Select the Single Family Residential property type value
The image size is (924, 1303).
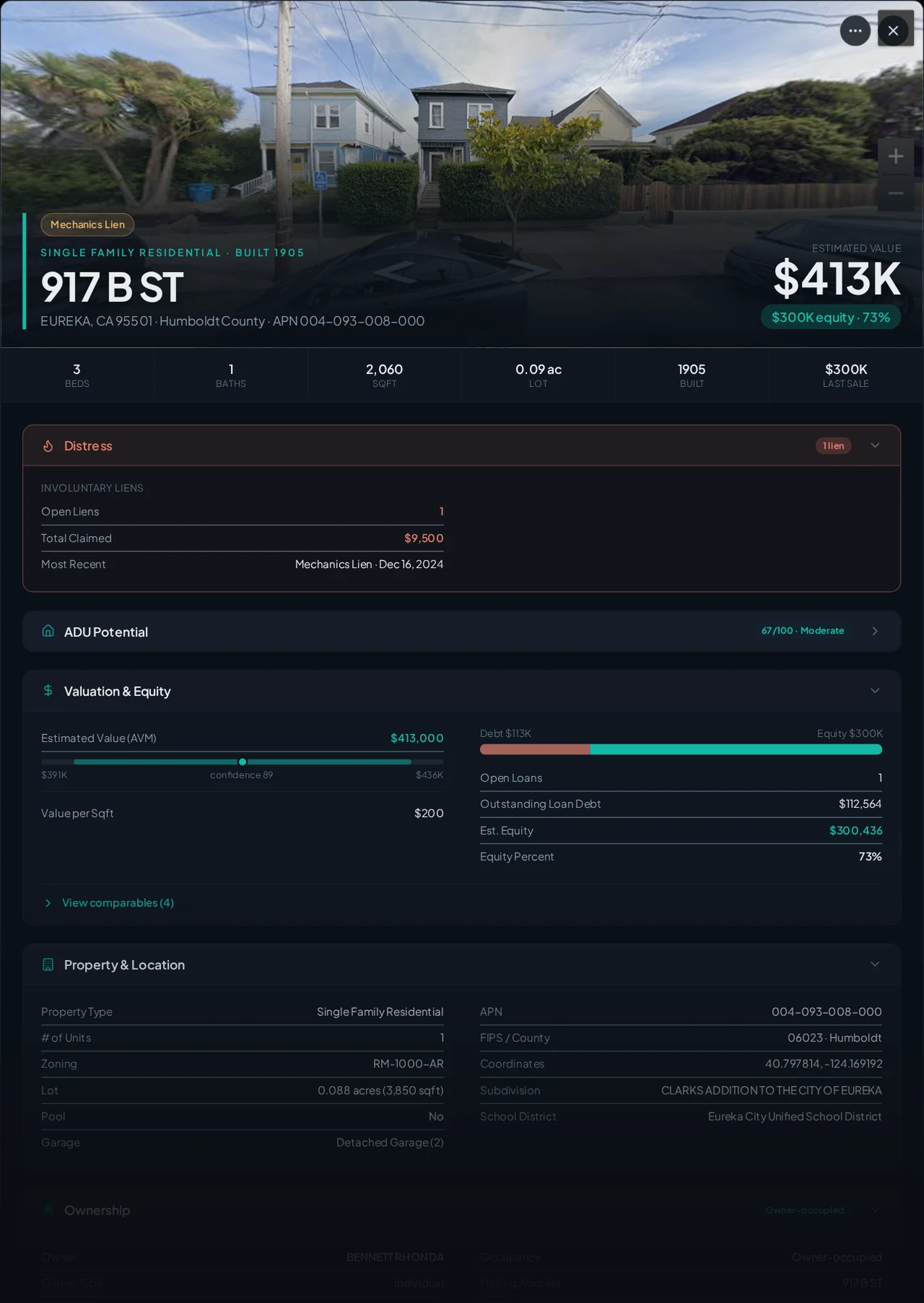[x=380, y=1012]
